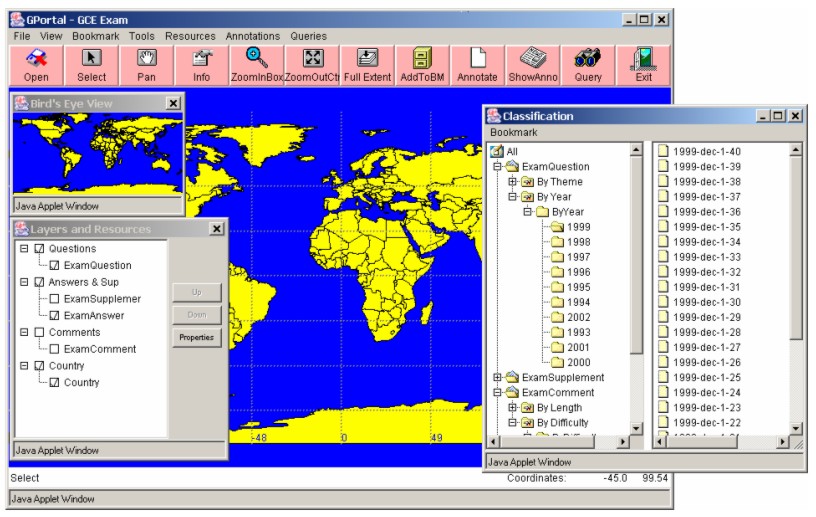Select the ExamQuestion folder icon in Classification
This screenshot has height=517, width=816.
(x=513, y=167)
